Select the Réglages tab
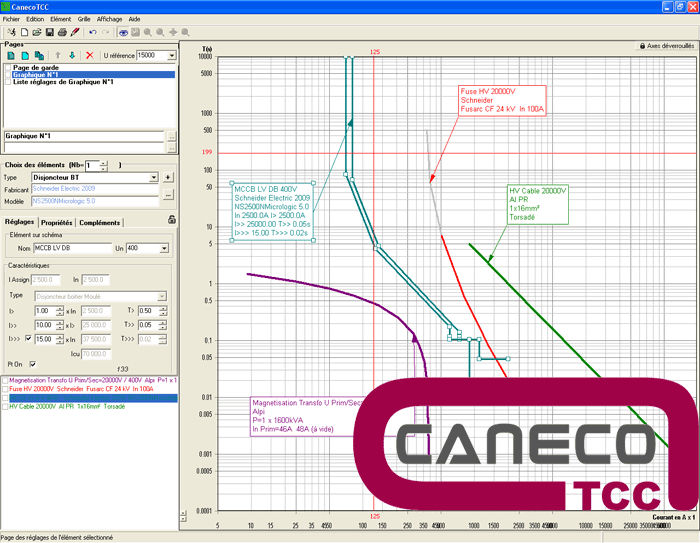Image resolution: width=700 pixels, height=543 pixels. 19,222
